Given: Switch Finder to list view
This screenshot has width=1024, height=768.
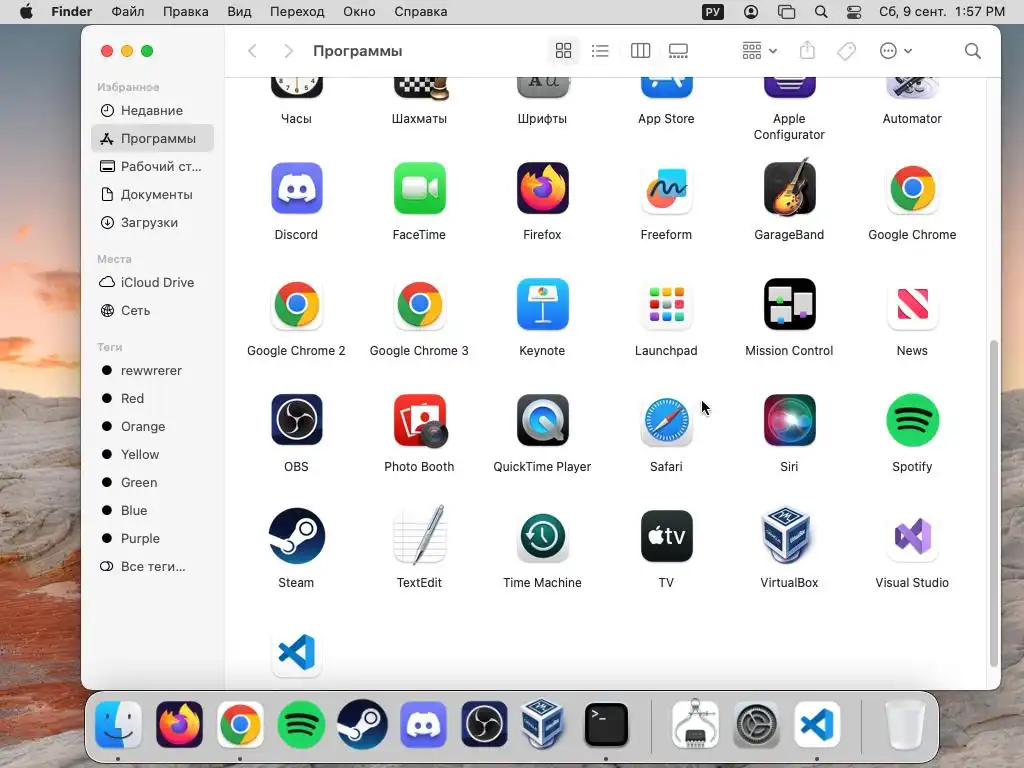Looking at the screenshot, I should click(x=600, y=51).
